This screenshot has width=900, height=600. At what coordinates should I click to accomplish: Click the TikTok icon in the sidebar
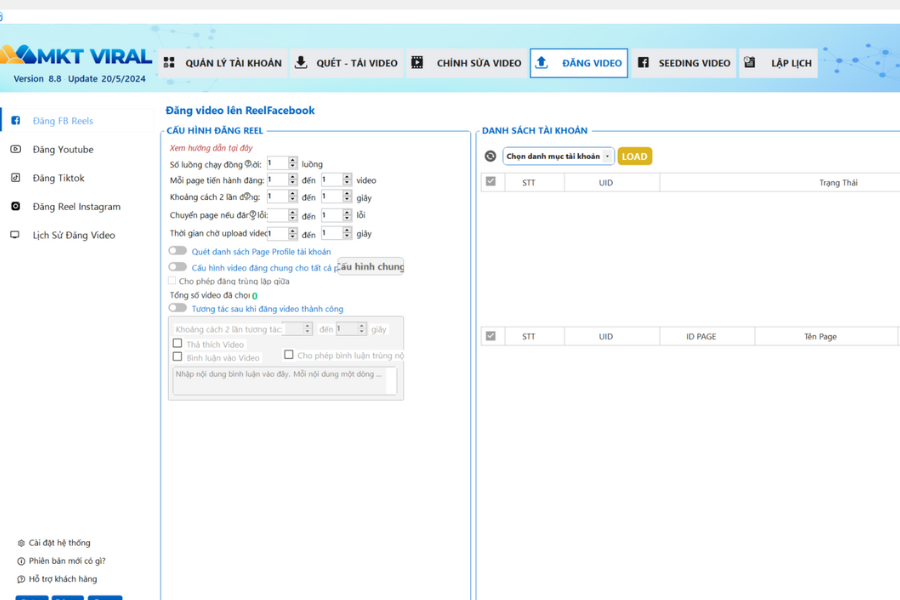click(16, 178)
